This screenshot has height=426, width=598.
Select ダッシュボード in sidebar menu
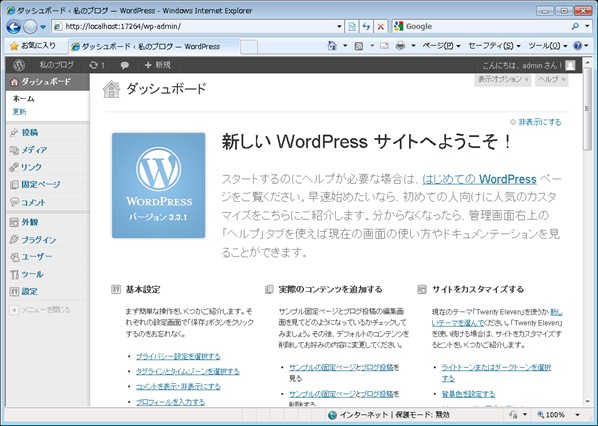(47, 82)
